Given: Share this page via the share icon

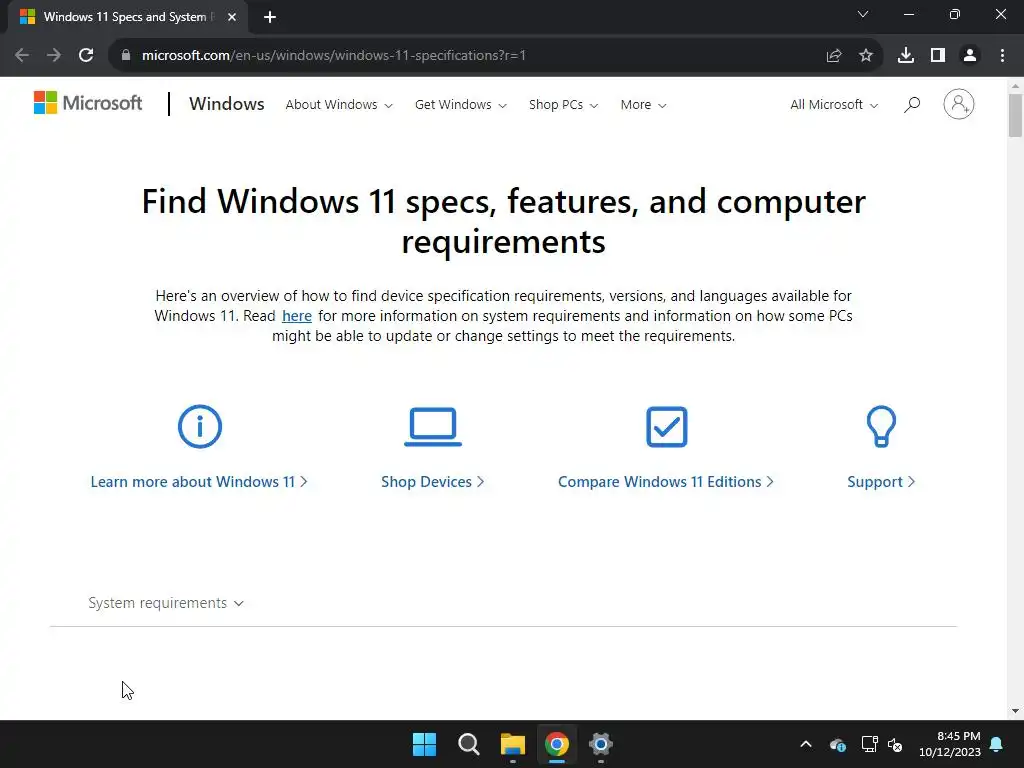Looking at the screenshot, I should coord(834,56).
